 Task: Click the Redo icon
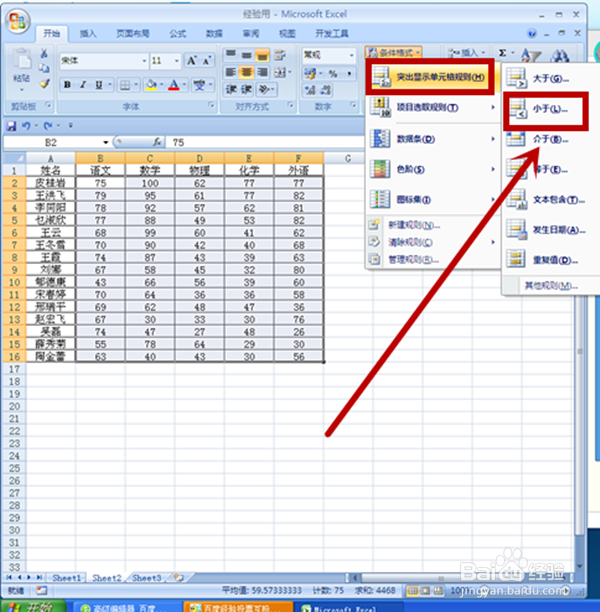(48, 126)
